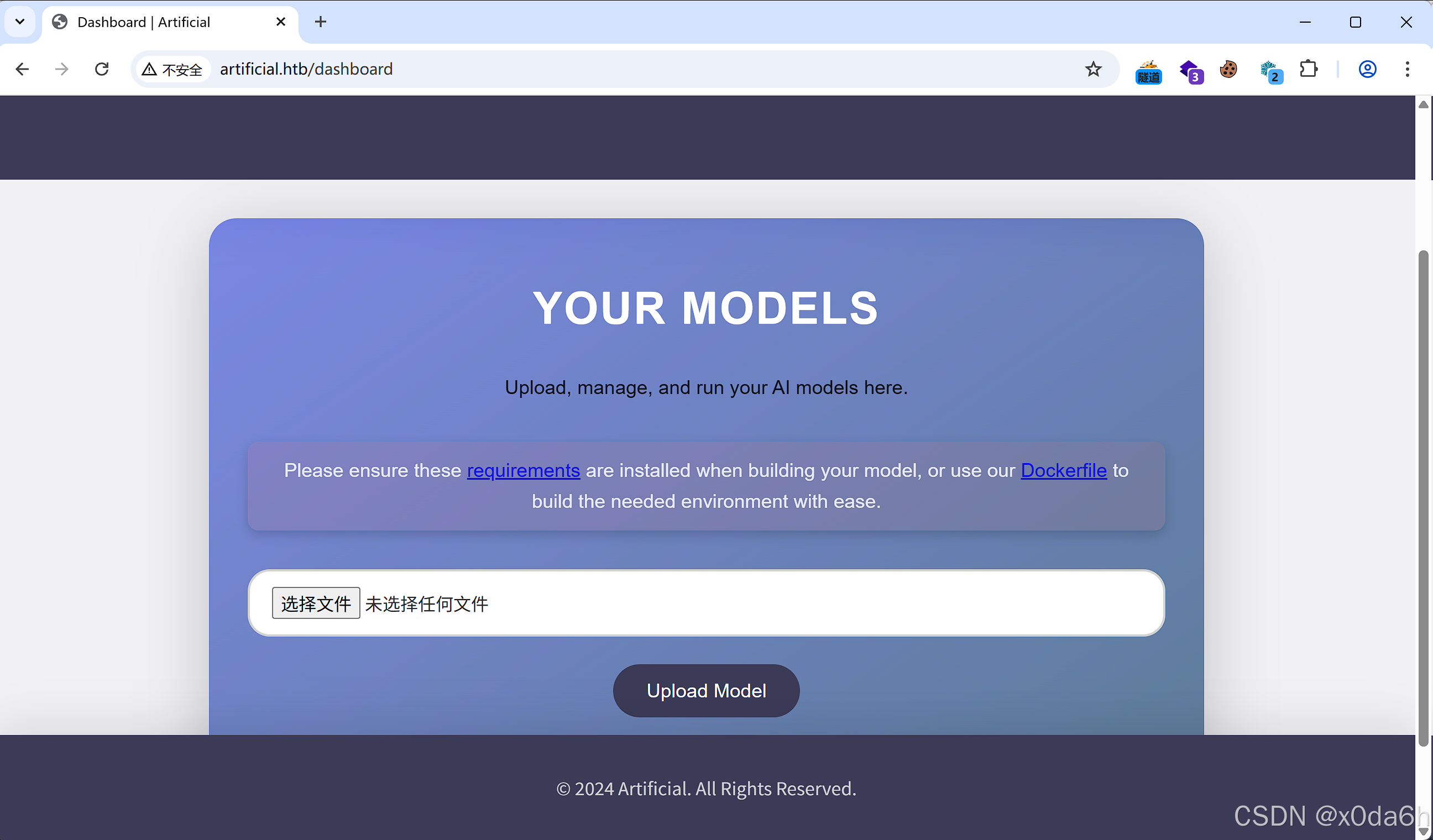
Task: Open the requirements link
Action: [x=523, y=471]
